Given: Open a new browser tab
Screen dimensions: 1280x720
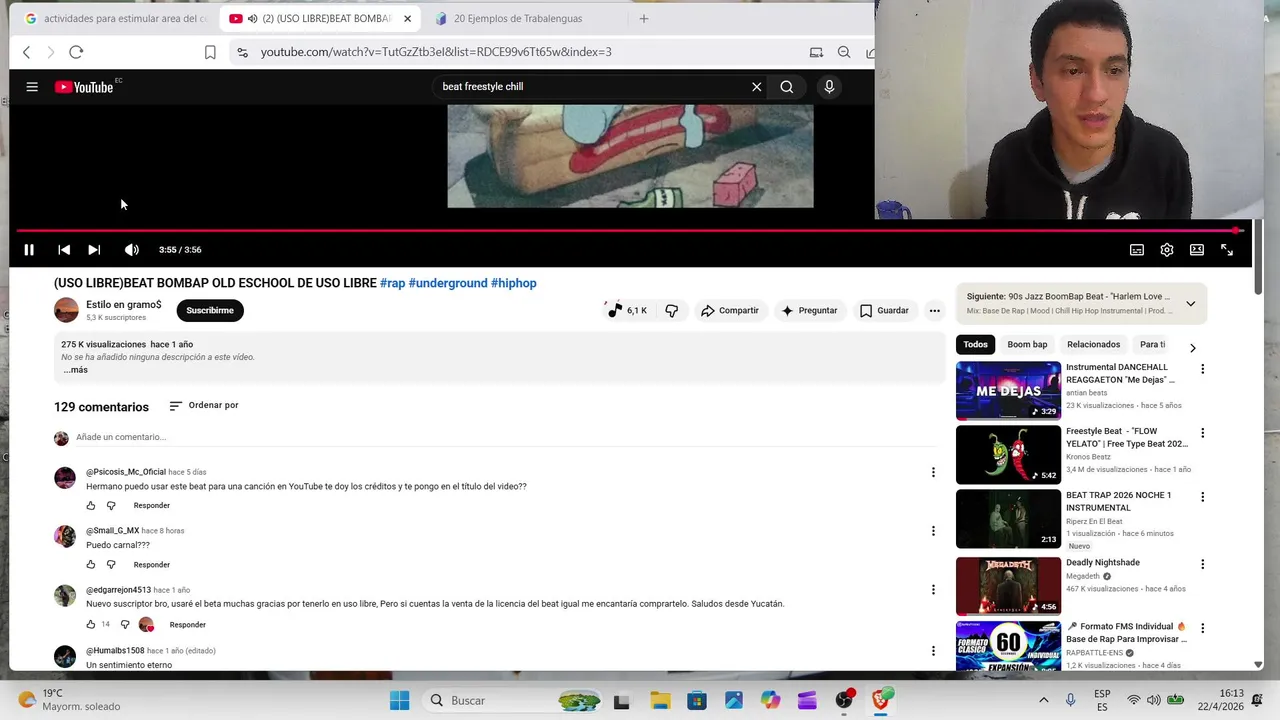Looking at the screenshot, I should pyautogui.click(x=644, y=18).
